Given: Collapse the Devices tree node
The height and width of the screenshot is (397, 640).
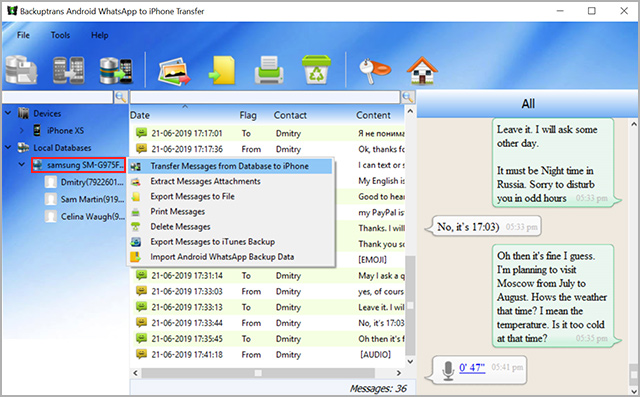Looking at the screenshot, I should click(x=8, y=113).
